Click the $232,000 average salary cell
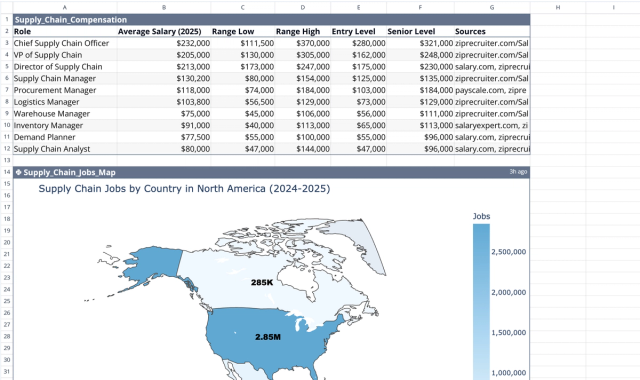 [164, 43]
